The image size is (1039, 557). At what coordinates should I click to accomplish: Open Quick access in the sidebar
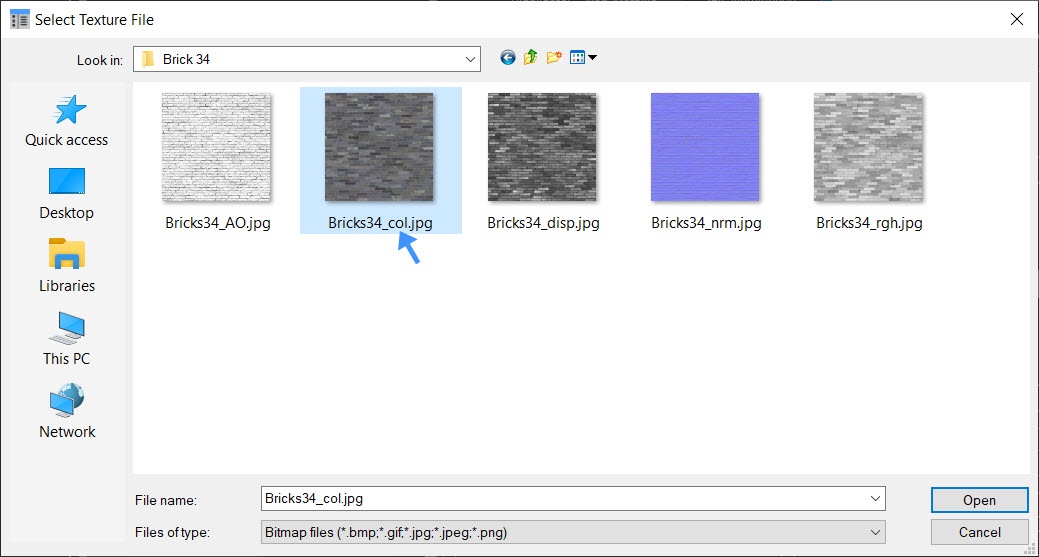click(x=66, y=121)
